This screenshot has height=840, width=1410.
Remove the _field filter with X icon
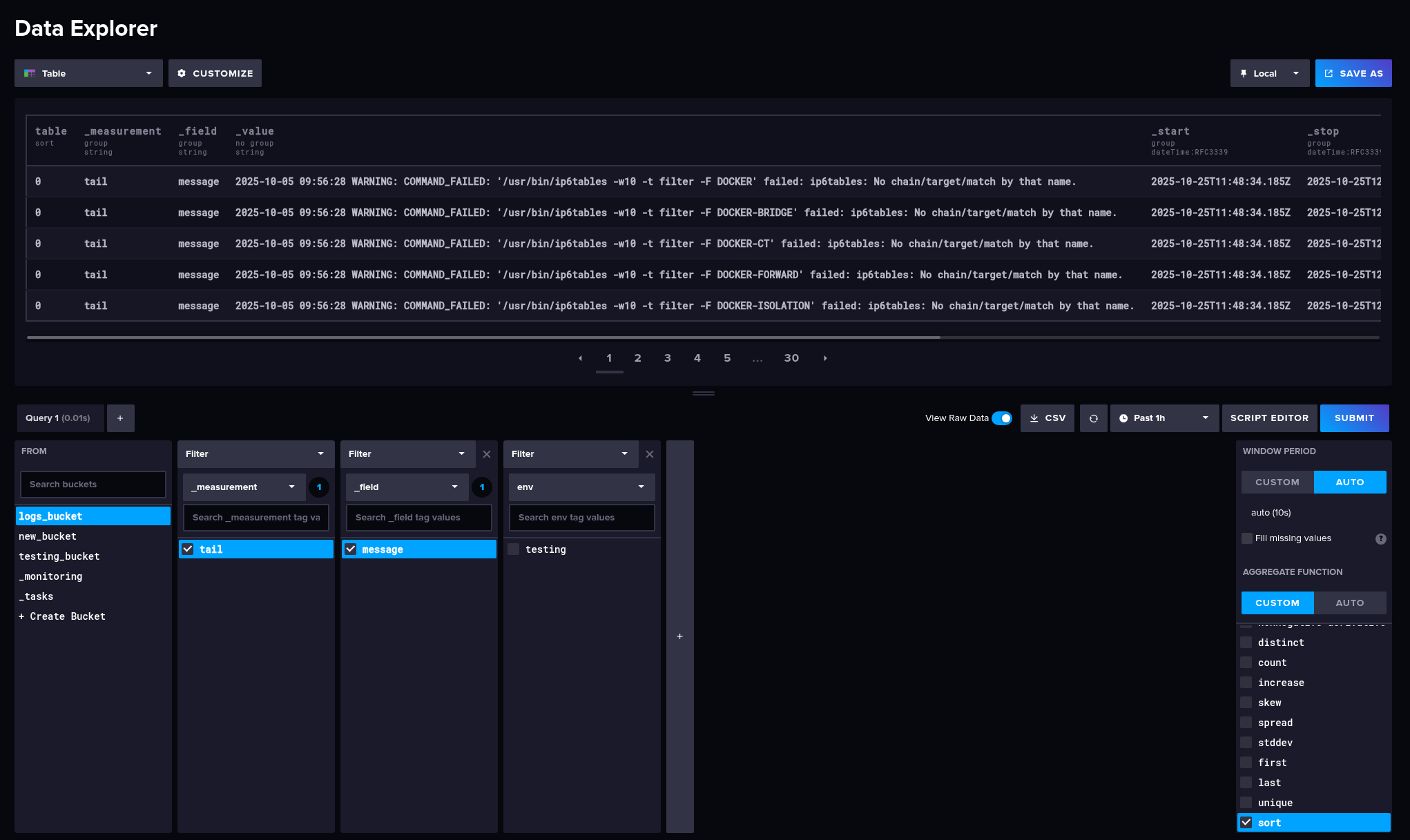click(487, 454)
